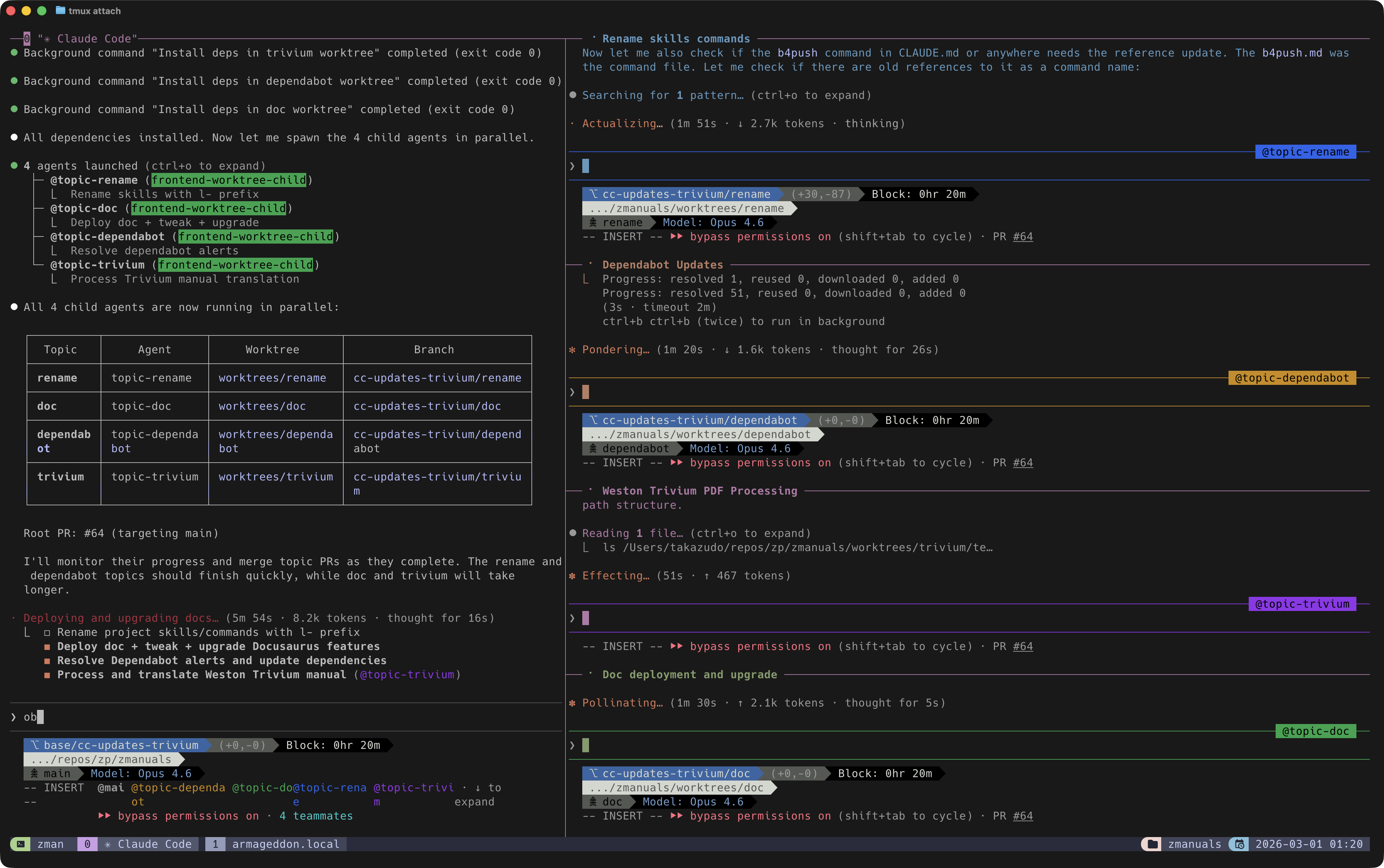1384x868 pixels.
Task: Click the branch icon on cc-updates-trivium/doc segment
Action: coord(595,773)
